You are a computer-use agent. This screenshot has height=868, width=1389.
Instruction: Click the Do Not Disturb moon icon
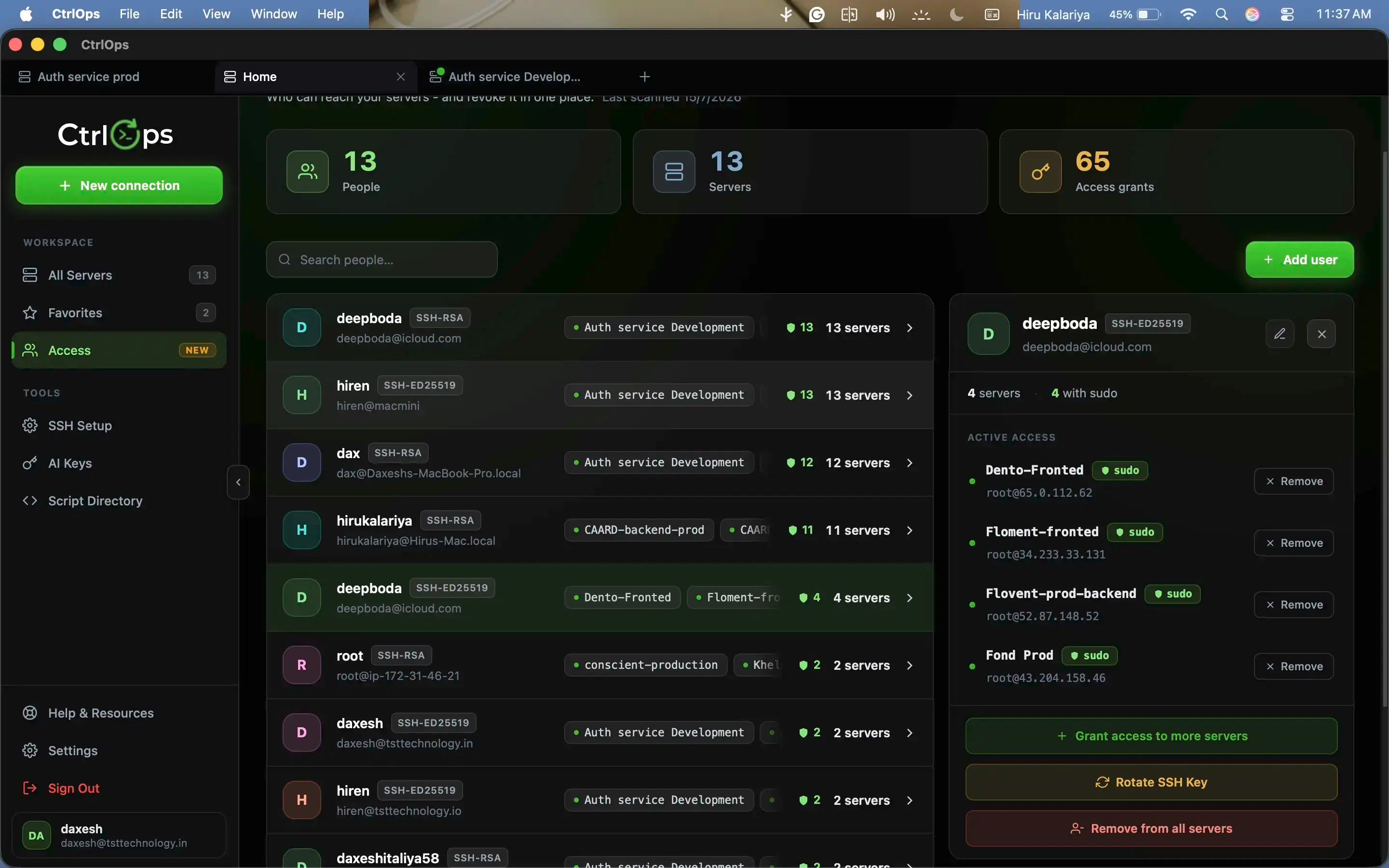[957, 14]
